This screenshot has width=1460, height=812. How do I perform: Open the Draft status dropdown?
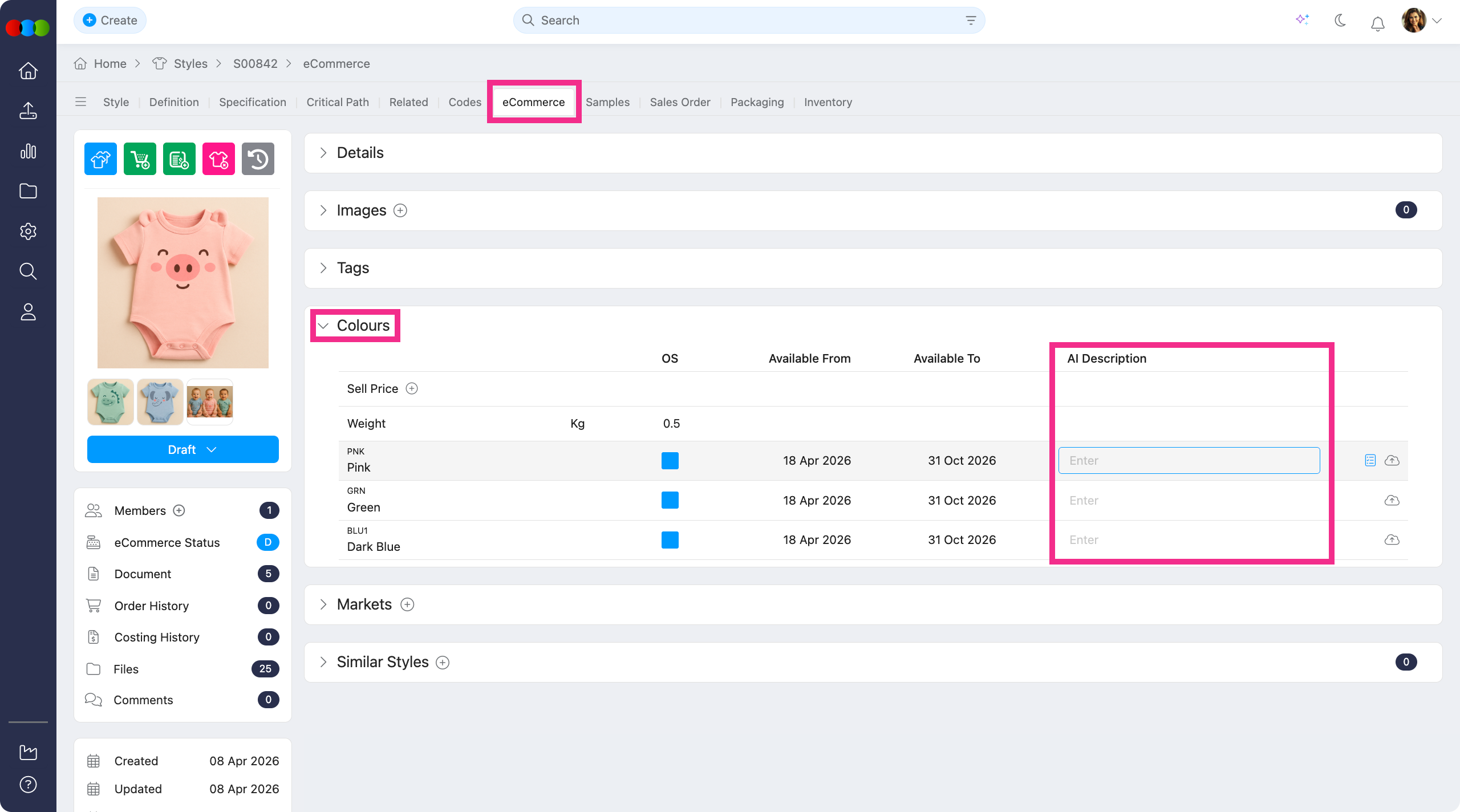pos(182,449)
